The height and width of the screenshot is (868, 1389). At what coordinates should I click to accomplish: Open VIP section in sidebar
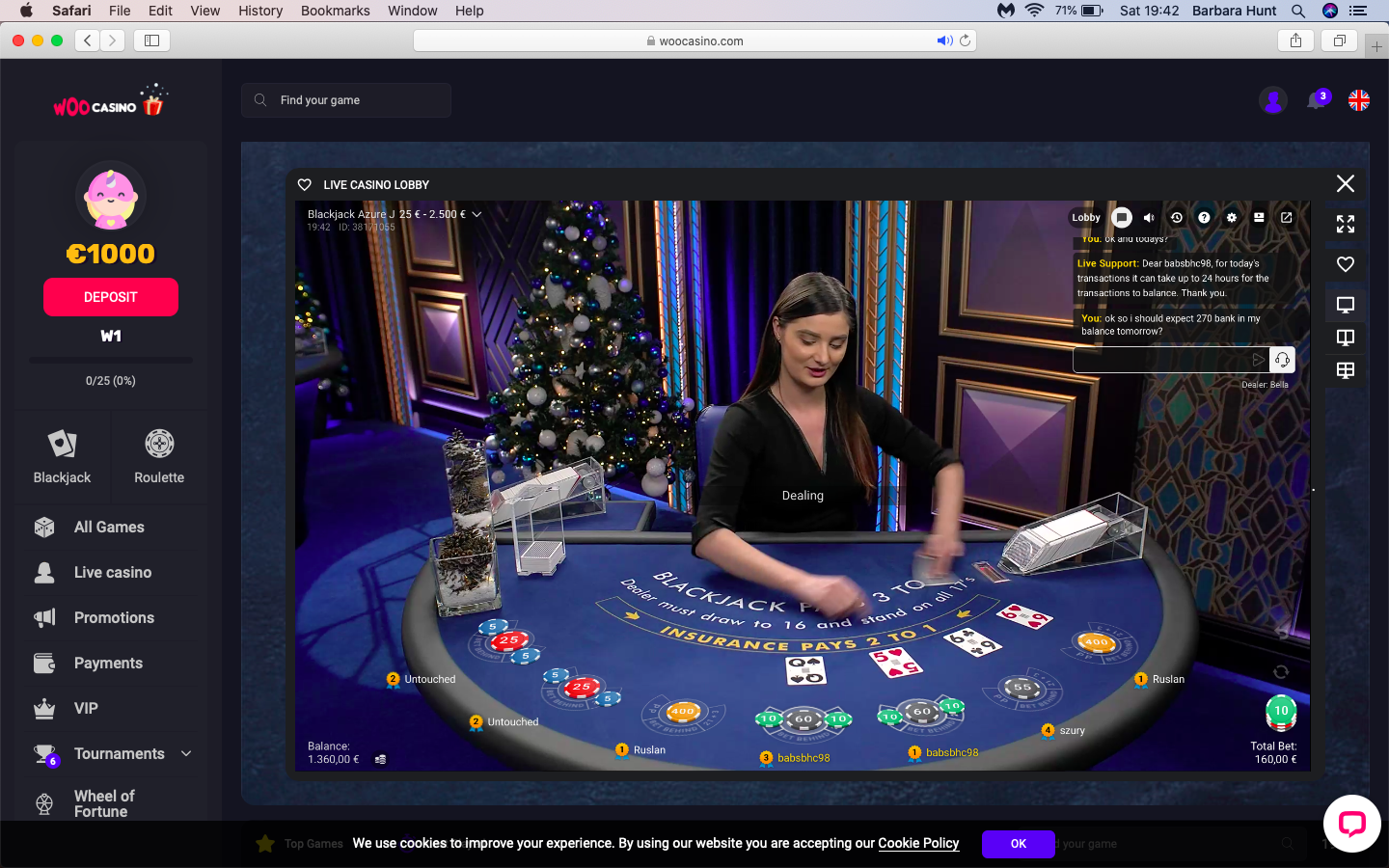(x=86, y=709)
